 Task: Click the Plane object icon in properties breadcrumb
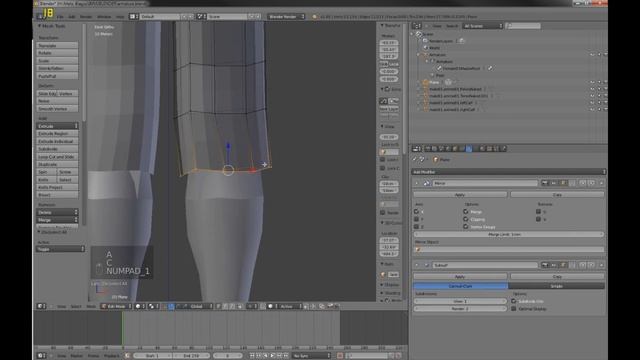(435, 160)
